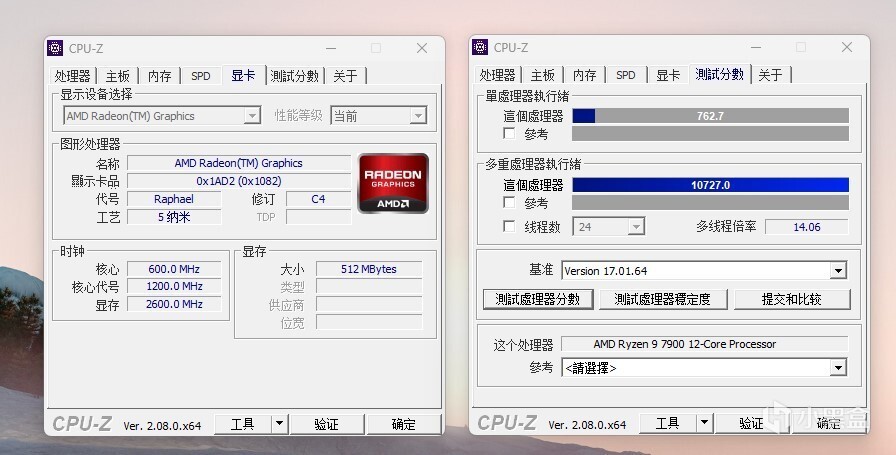Image resolution: width=896 pixels, height=455 pixels.
Task: Minimize the right CPU-Z window
Action: click(756, 47)
